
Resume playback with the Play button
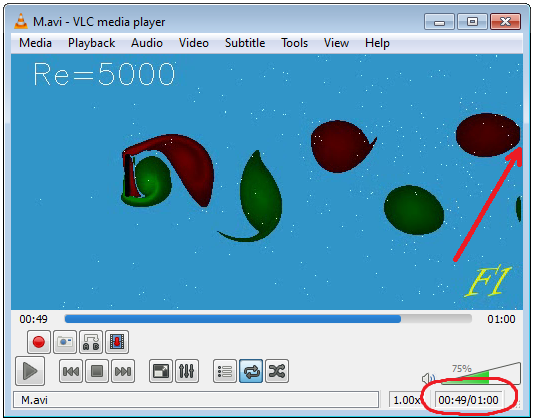point(30,371)
